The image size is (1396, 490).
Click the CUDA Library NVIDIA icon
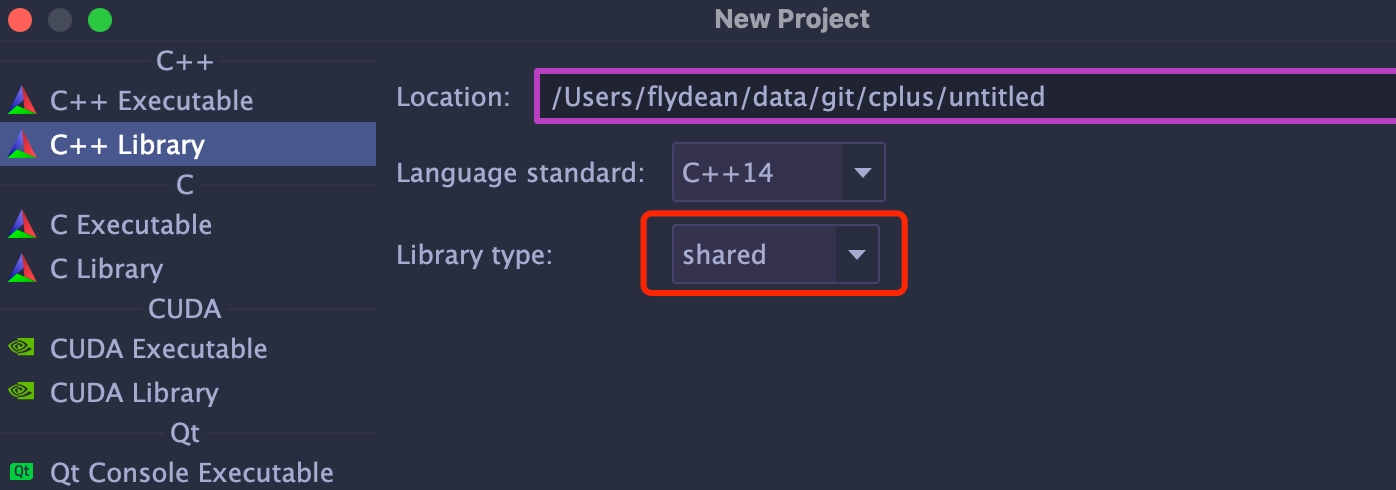tap(21, 393)
